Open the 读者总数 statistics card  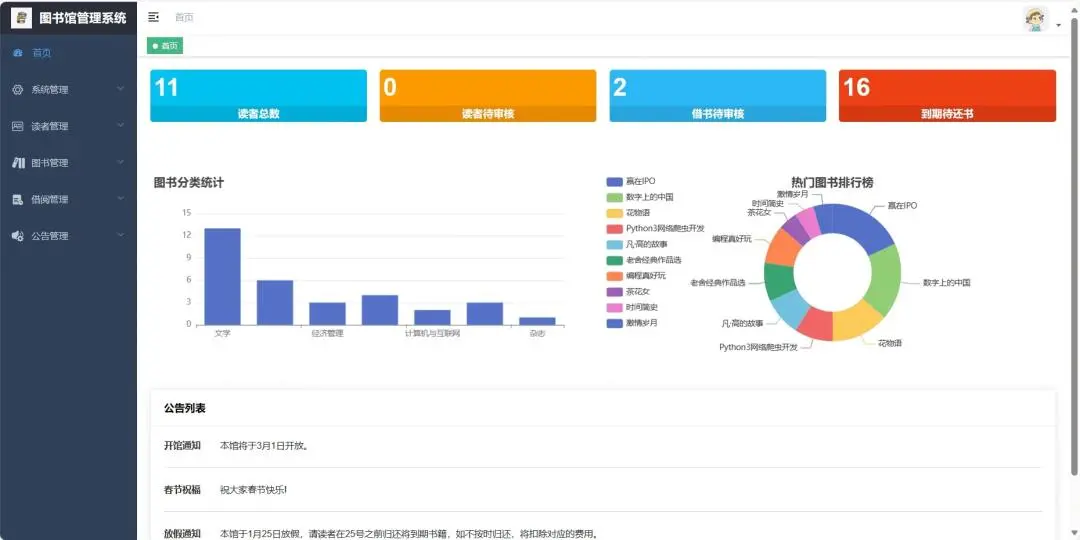point(258,96)
